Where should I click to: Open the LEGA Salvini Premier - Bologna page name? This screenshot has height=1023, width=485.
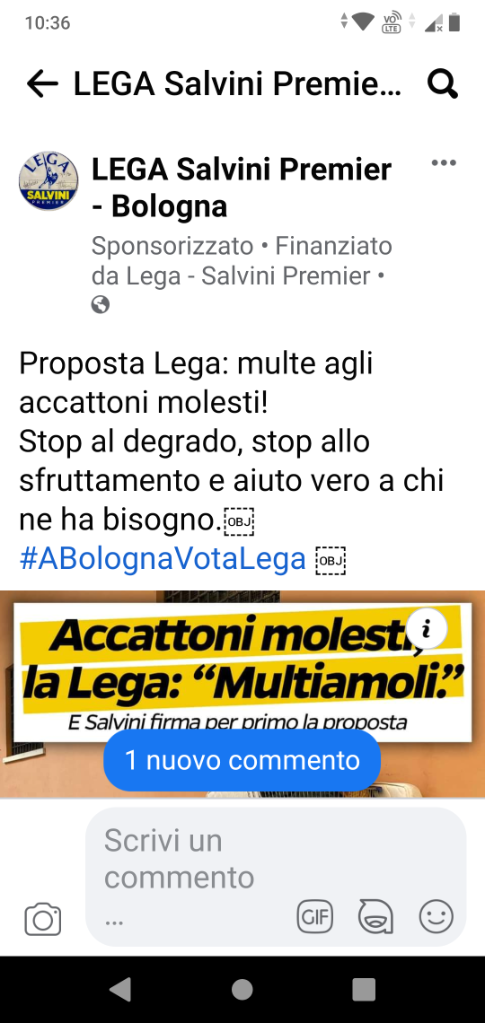point(242,188)
